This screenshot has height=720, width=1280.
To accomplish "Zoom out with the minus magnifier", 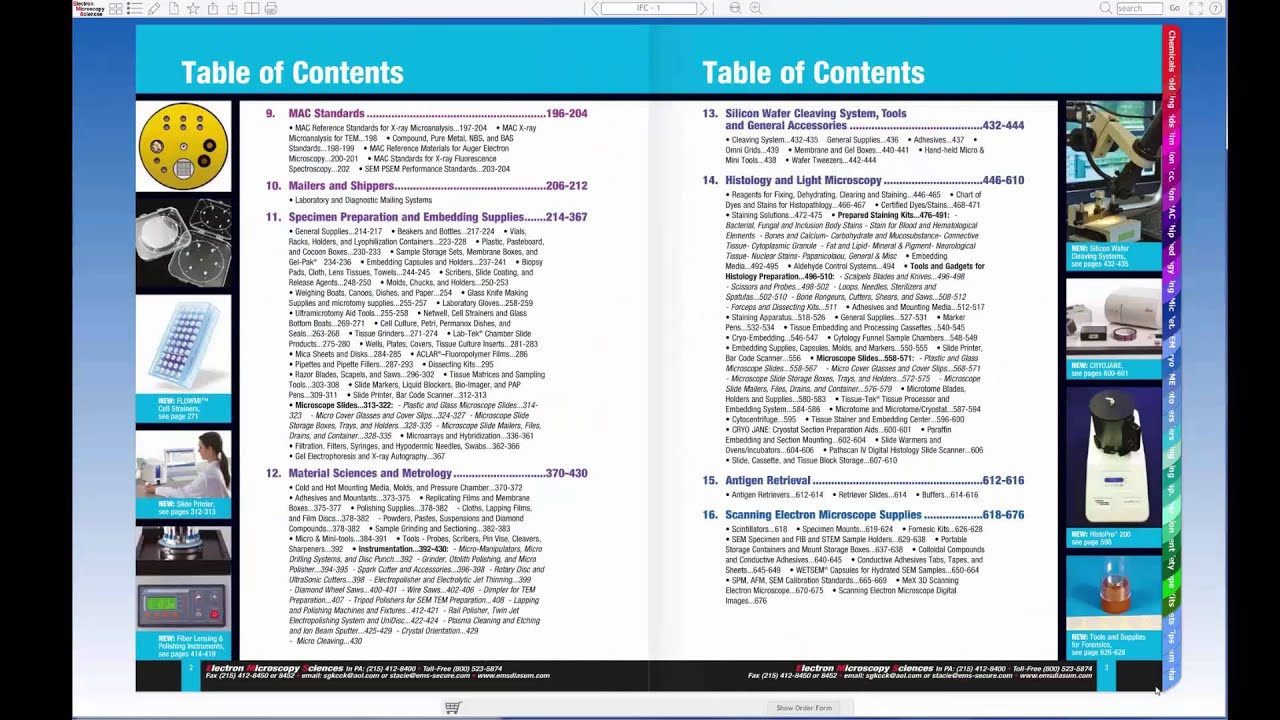I will [735, 8].
